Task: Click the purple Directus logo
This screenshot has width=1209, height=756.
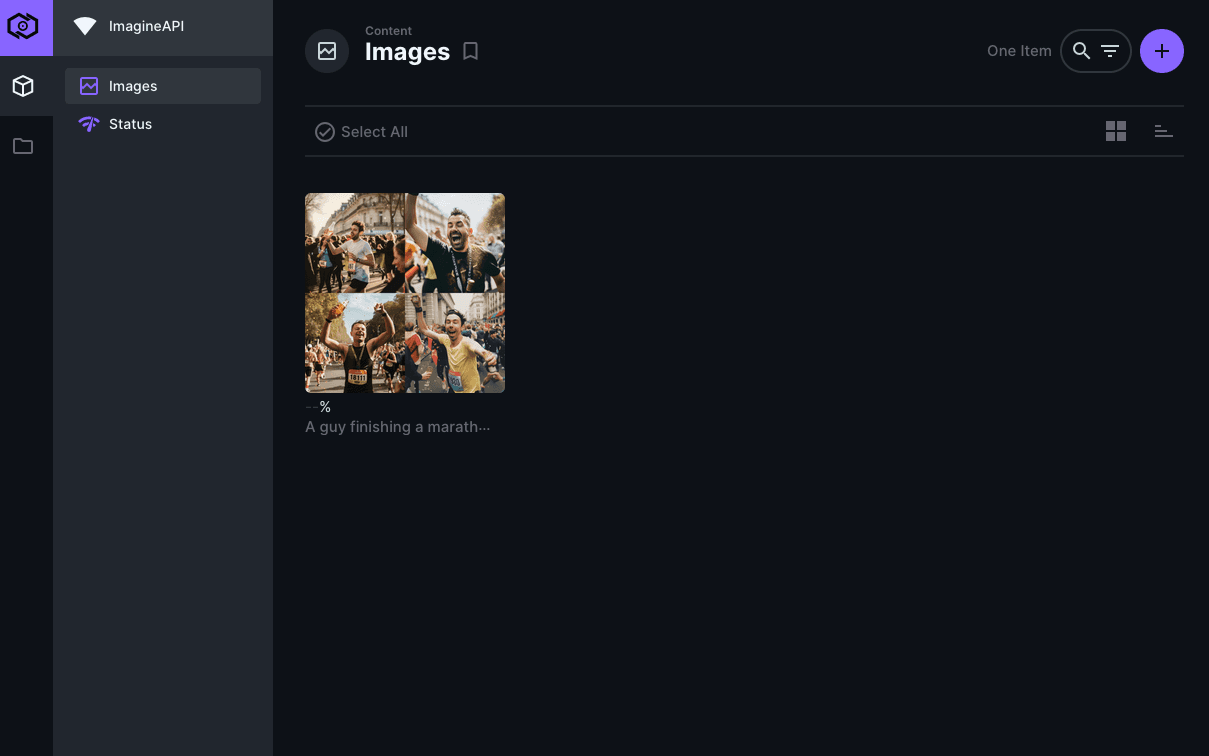Action: 26,27
